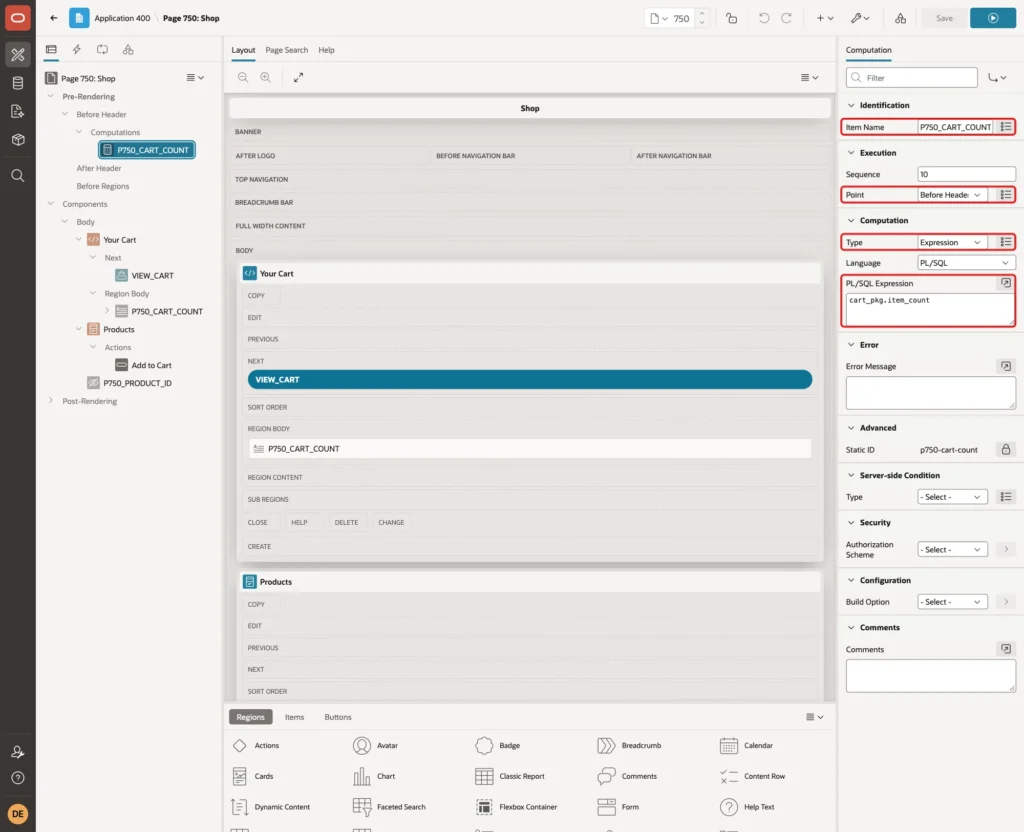The height and width of the screenshot is (832, 1024).
Task: Click the Sequence input field
Action: pos(966,174)
